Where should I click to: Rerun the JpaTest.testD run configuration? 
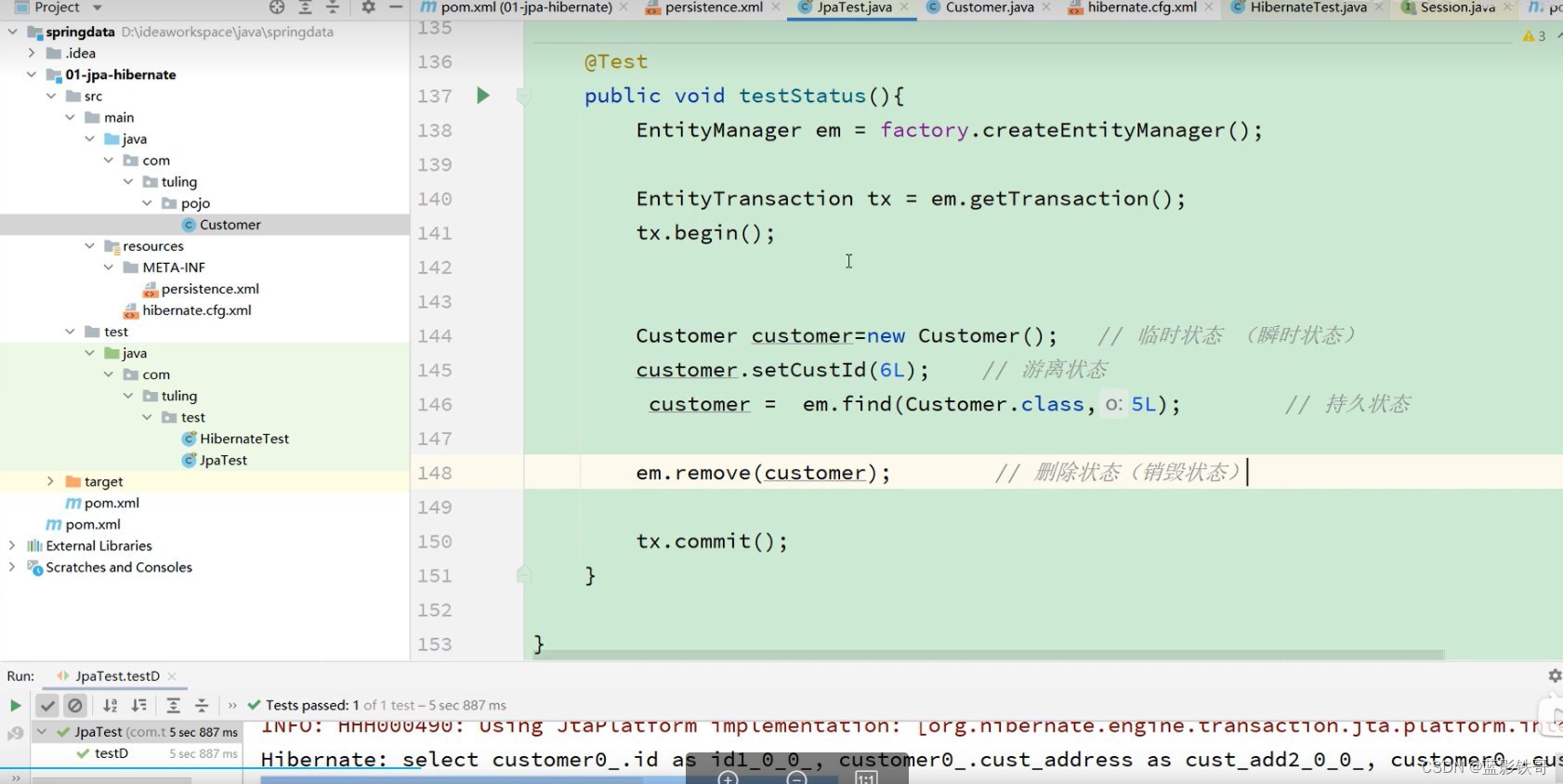click(x=15, y=706)
